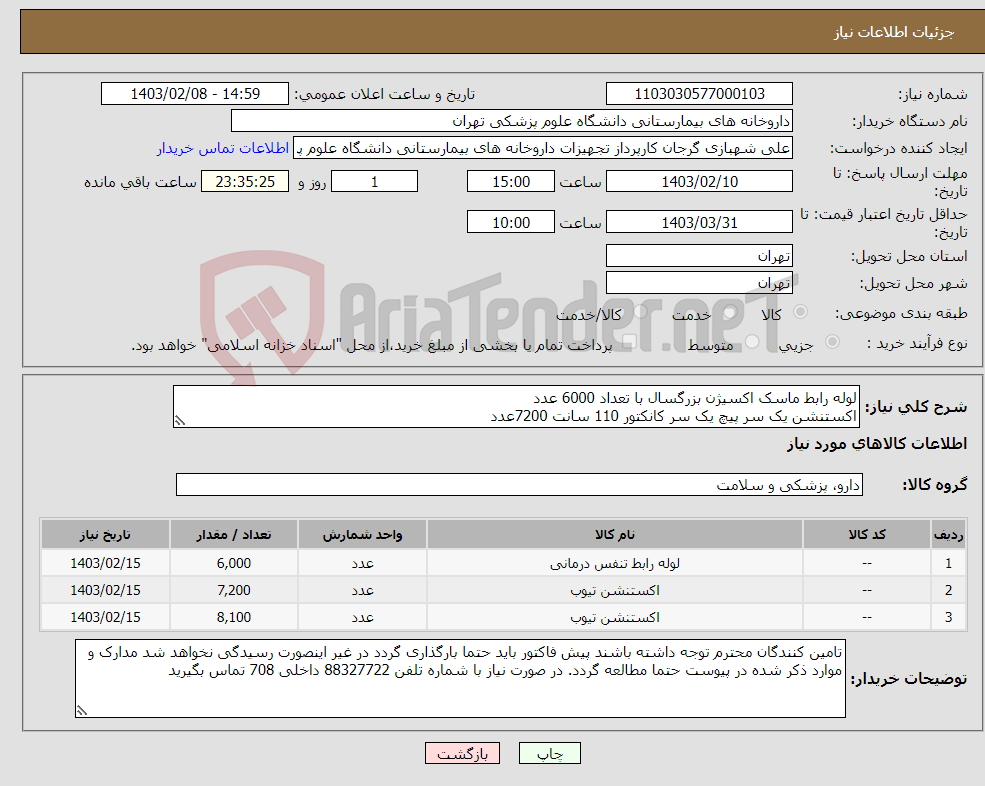
Task: Click the price validity date 1403/03/31
Action: 699,222
